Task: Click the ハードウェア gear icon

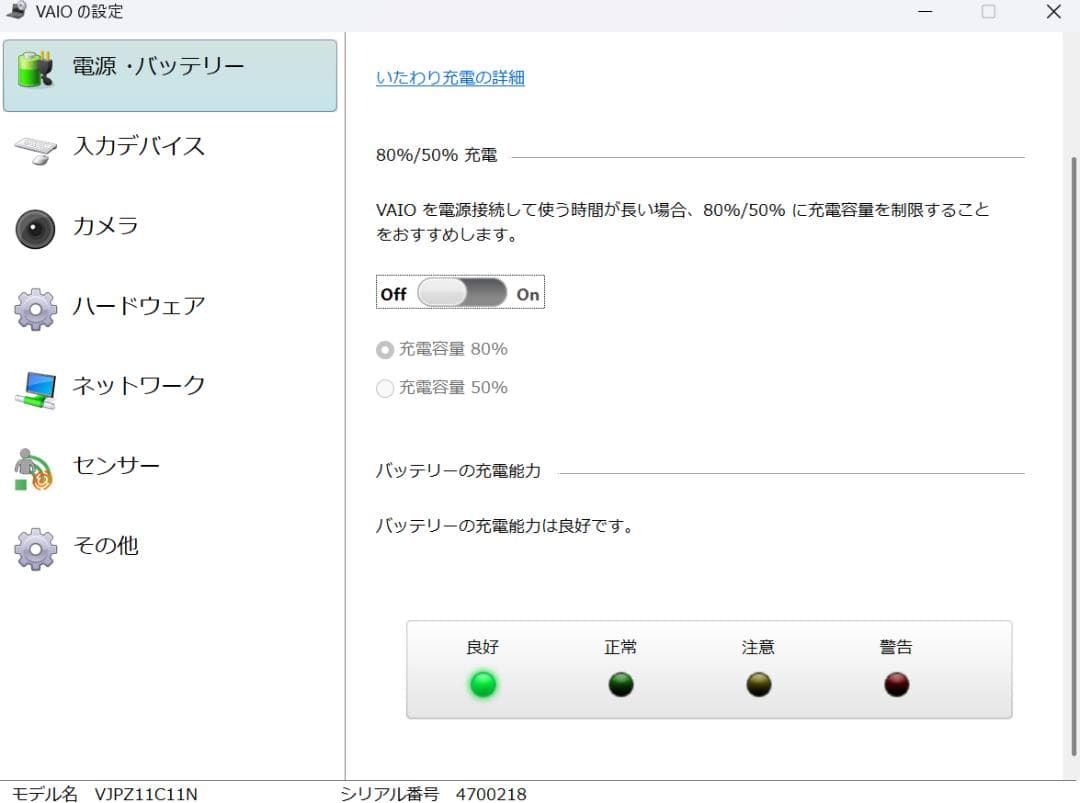Action: tap(35, 307)
